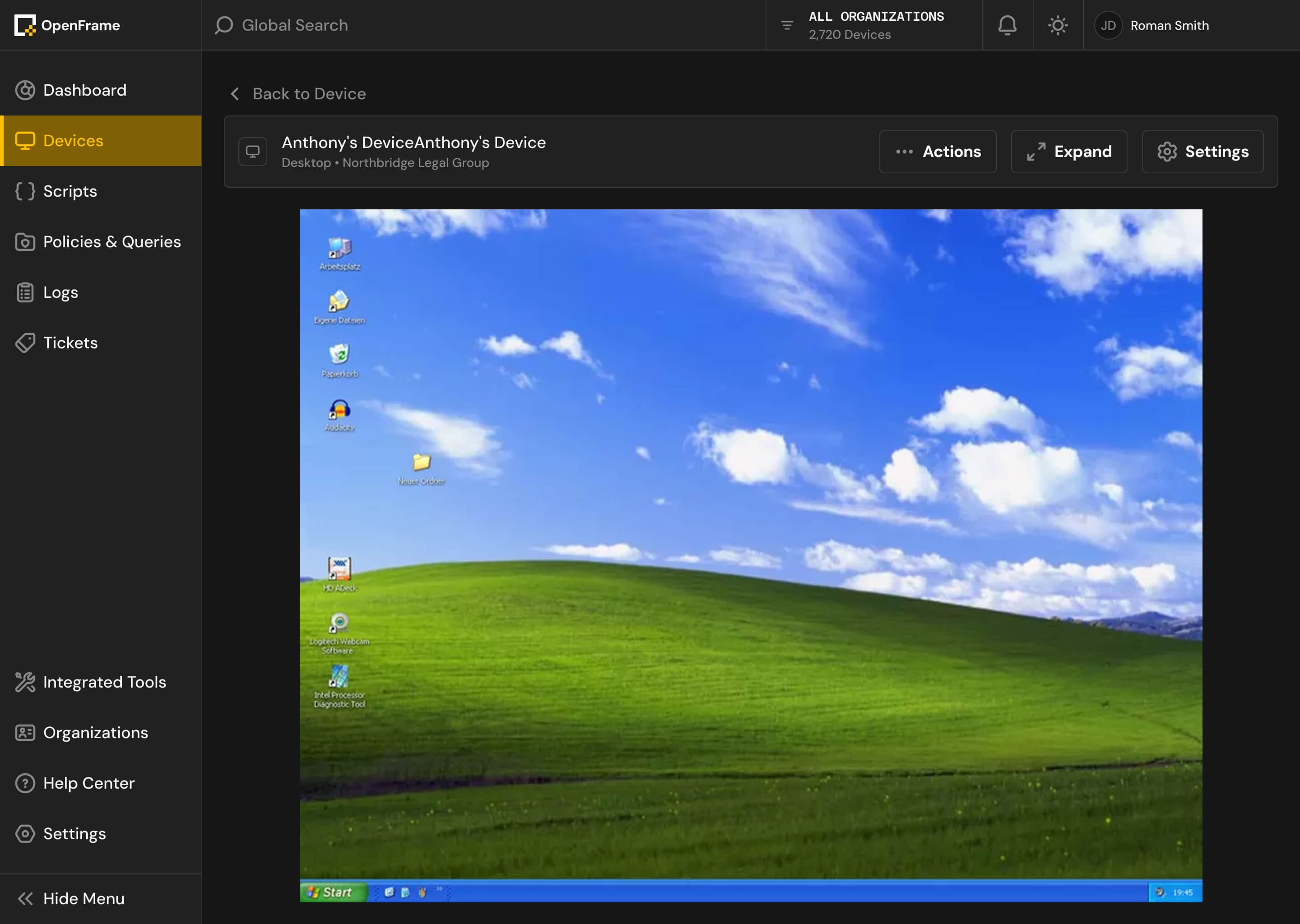
Task: Click the Windows XP Start button
Action: point(333,892)
